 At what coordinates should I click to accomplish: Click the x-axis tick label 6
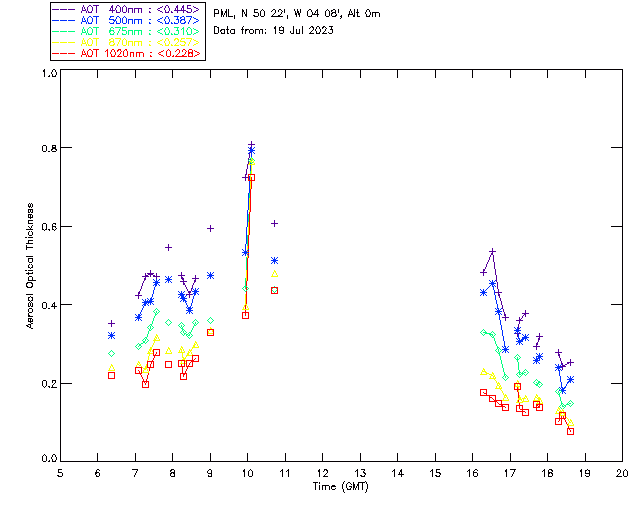click(98, 473)
